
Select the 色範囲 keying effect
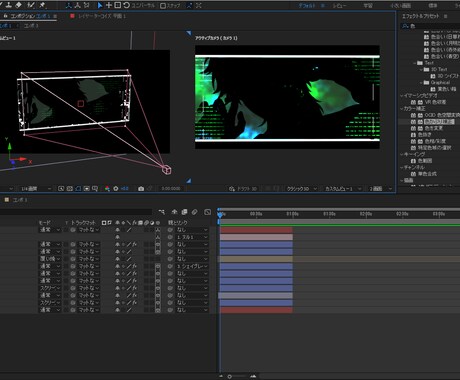tap(425, 161)
